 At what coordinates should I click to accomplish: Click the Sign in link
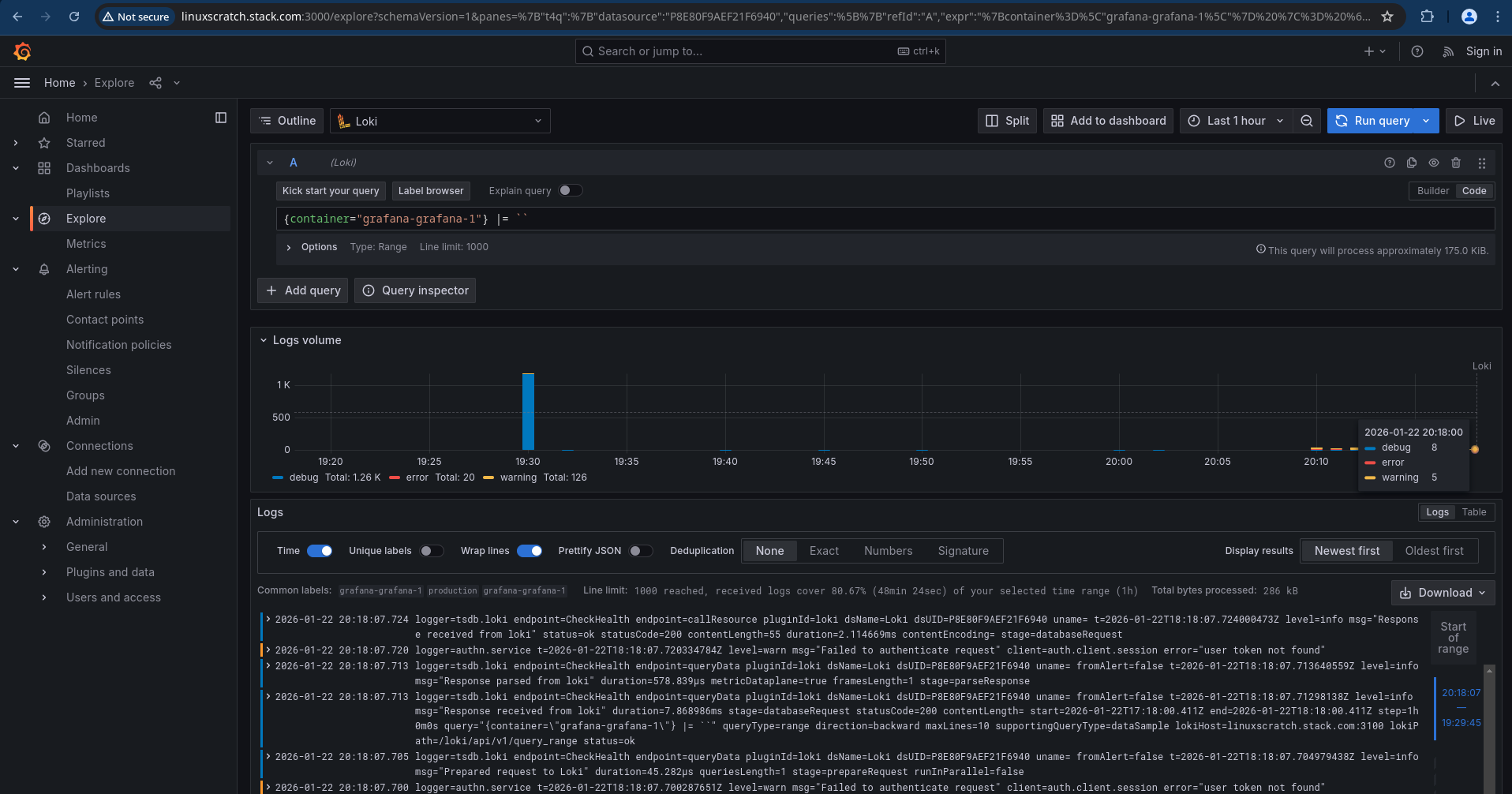[x=1483, y=51]
